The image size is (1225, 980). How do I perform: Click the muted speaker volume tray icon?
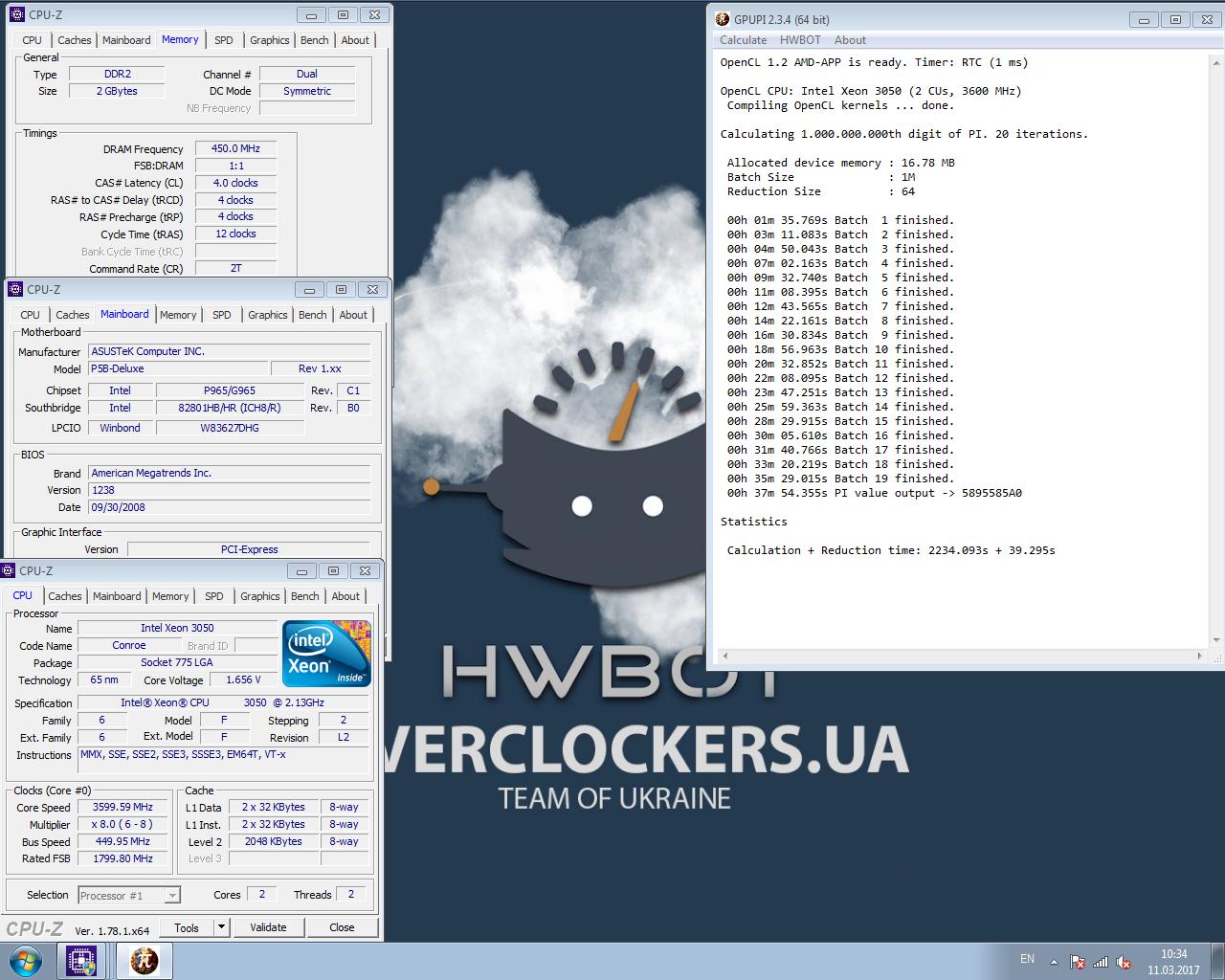coord(1125,962)
